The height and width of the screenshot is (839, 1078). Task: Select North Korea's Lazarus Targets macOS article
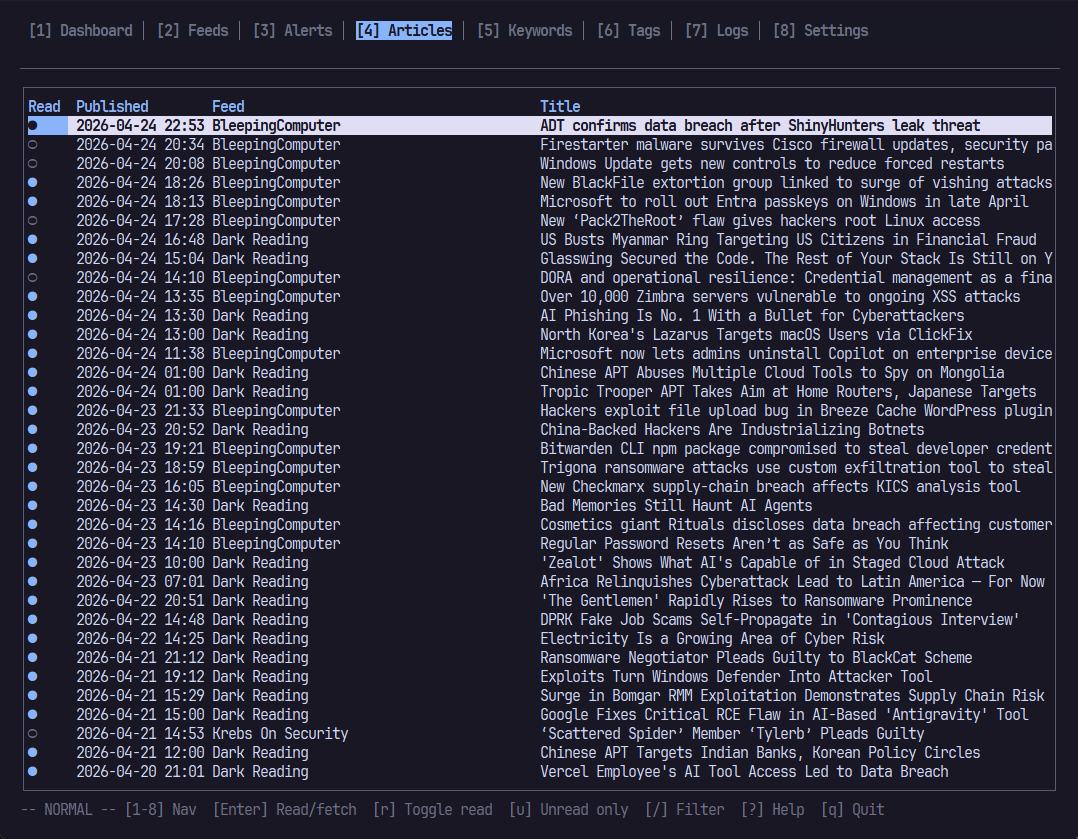coord(540,335)
